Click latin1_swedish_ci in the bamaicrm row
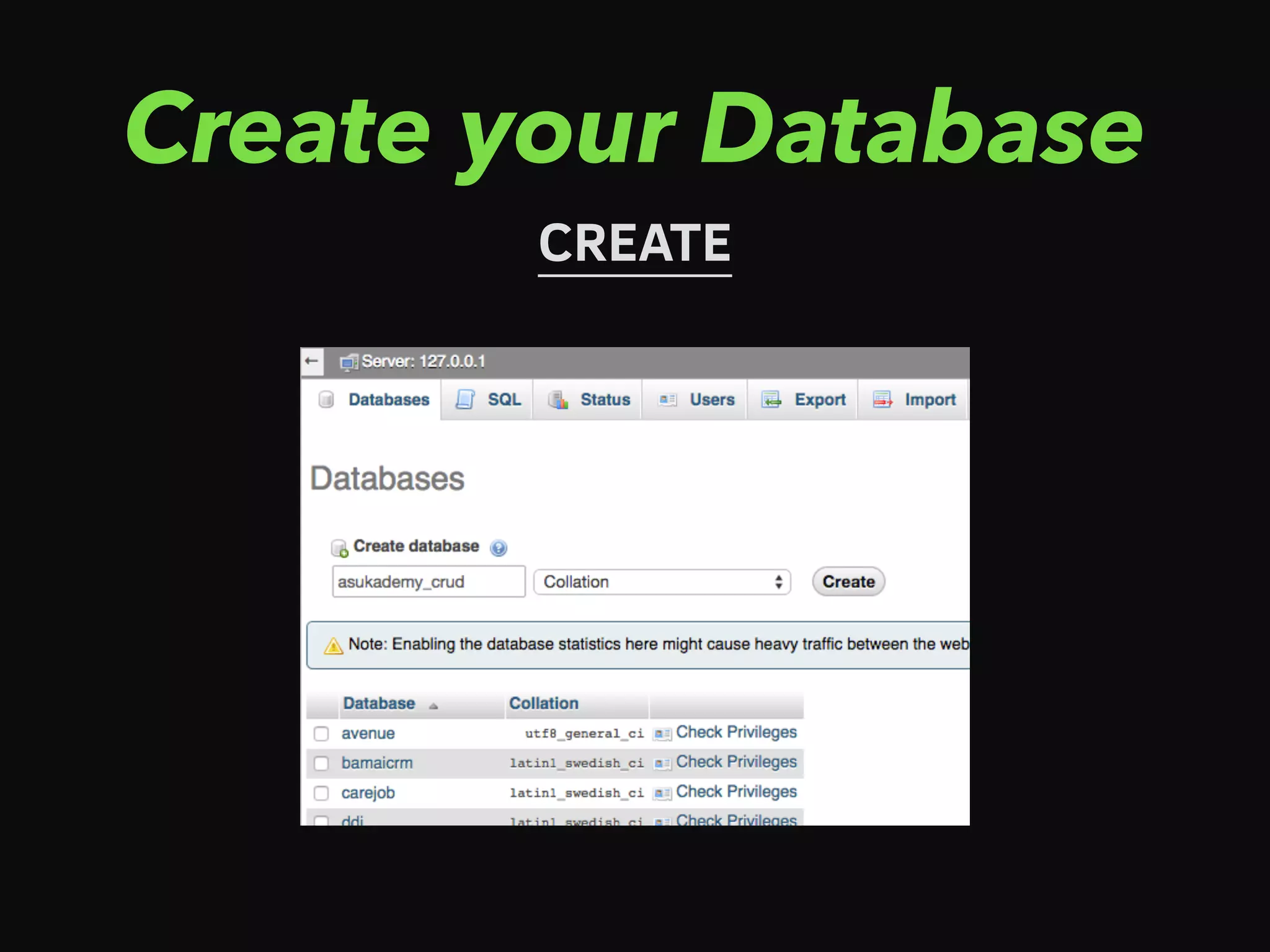The image size is (1270, 952). tap(577, 764)
